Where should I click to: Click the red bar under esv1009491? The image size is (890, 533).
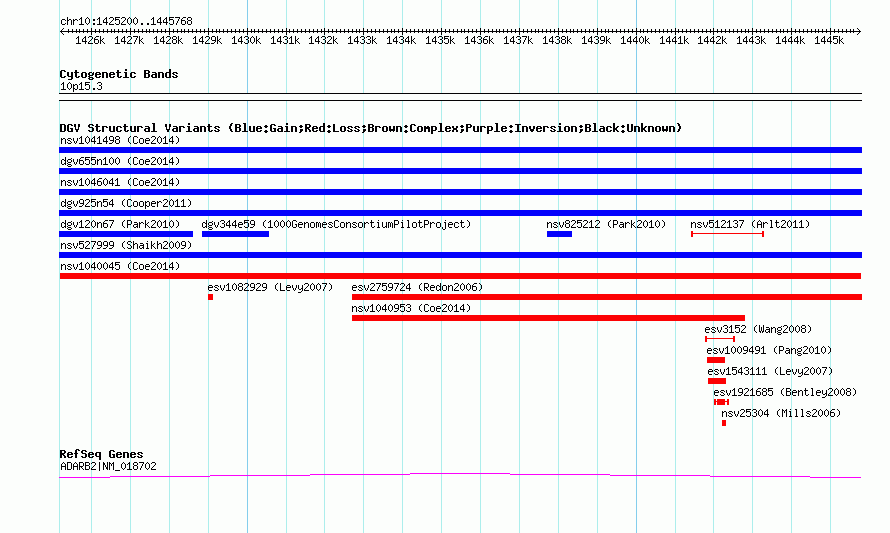[716, 360]
